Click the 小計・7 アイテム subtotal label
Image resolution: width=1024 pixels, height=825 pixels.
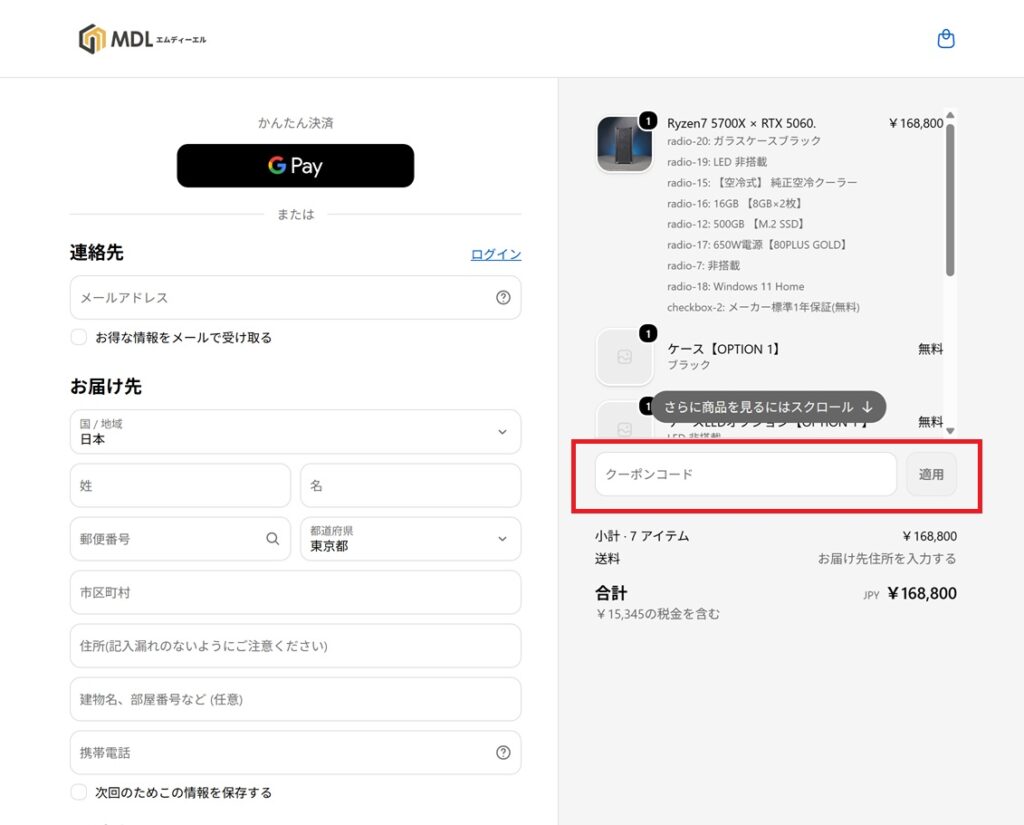coord(642,536)
